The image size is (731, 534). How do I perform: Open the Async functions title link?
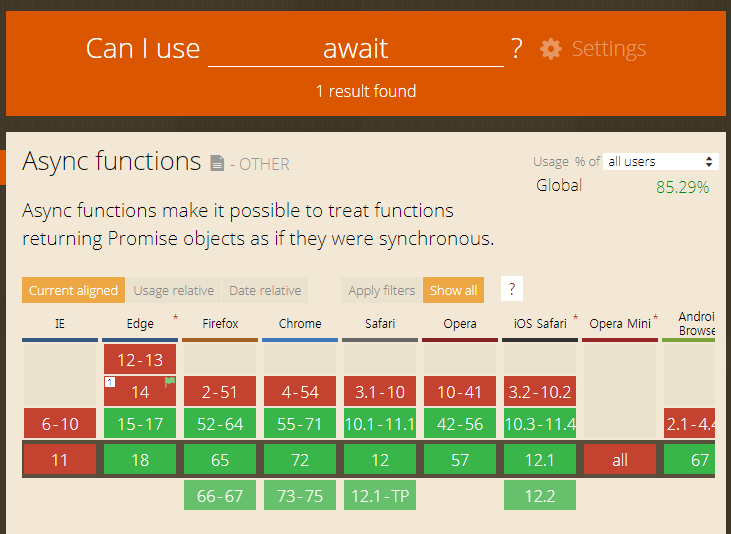[x=111, y=161]
